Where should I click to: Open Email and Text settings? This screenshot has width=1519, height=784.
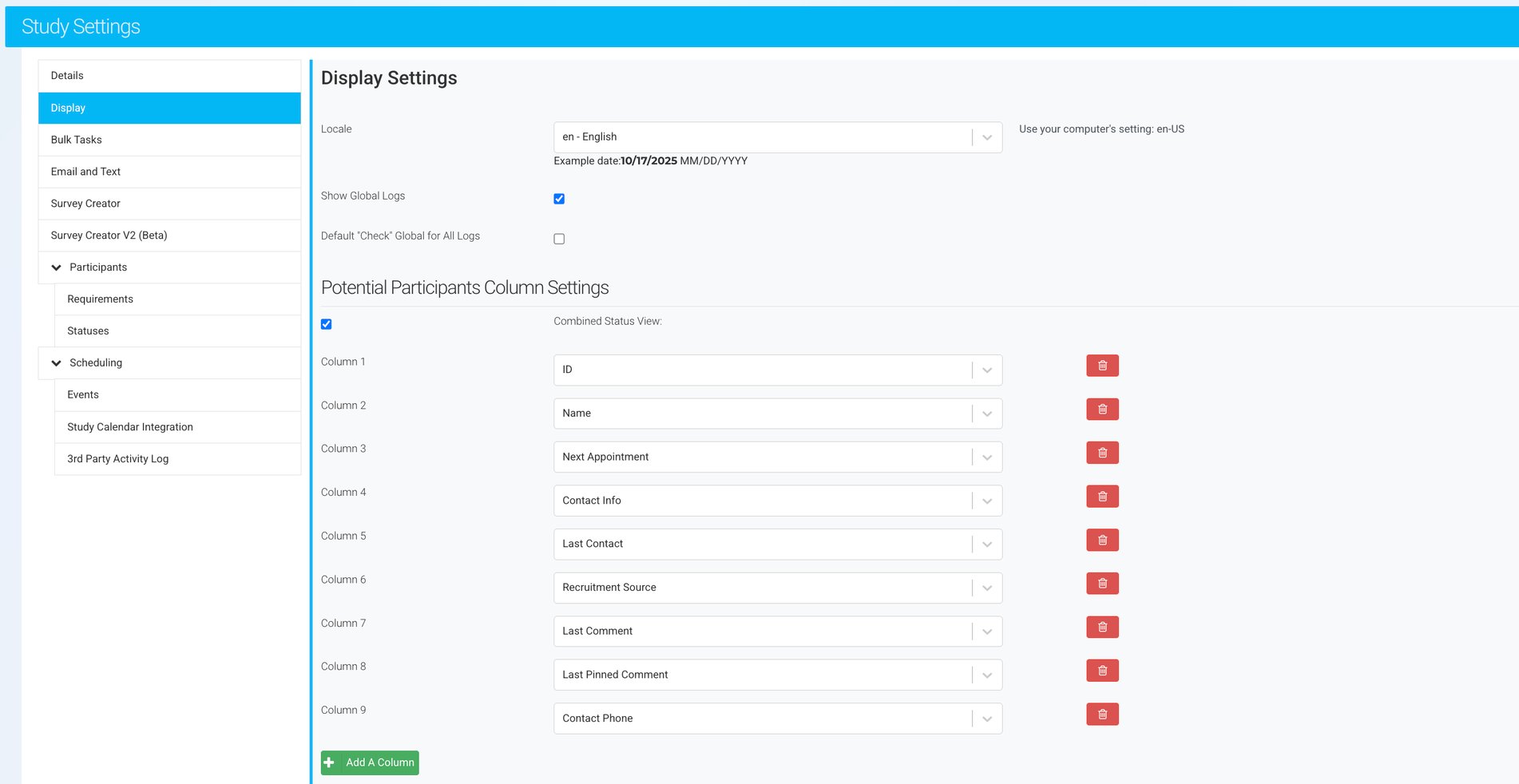[169, 172]
